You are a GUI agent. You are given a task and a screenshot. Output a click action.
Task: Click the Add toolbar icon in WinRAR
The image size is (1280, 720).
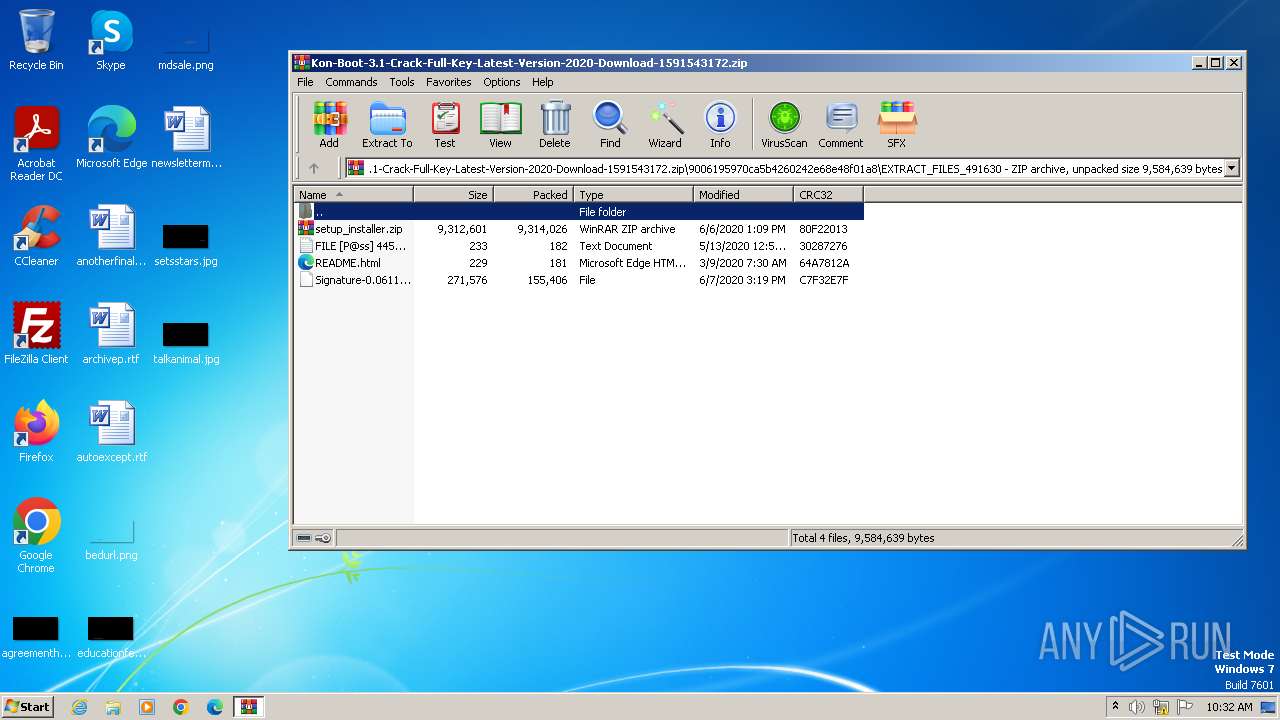point(329,125)
